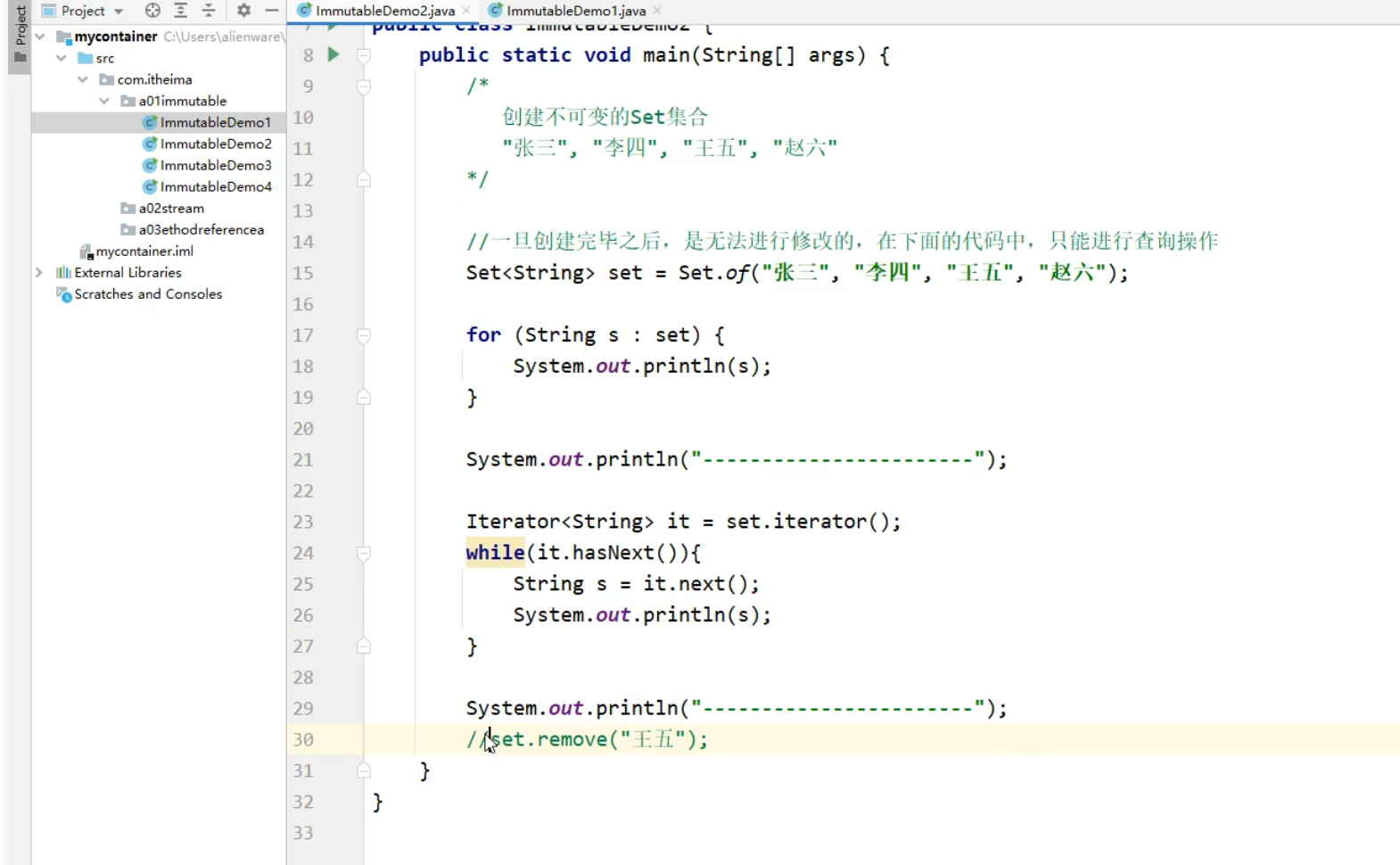Click 'Iterator<String>' on line 23
The height and width of the screenshot is (865, 1400).
560,522
